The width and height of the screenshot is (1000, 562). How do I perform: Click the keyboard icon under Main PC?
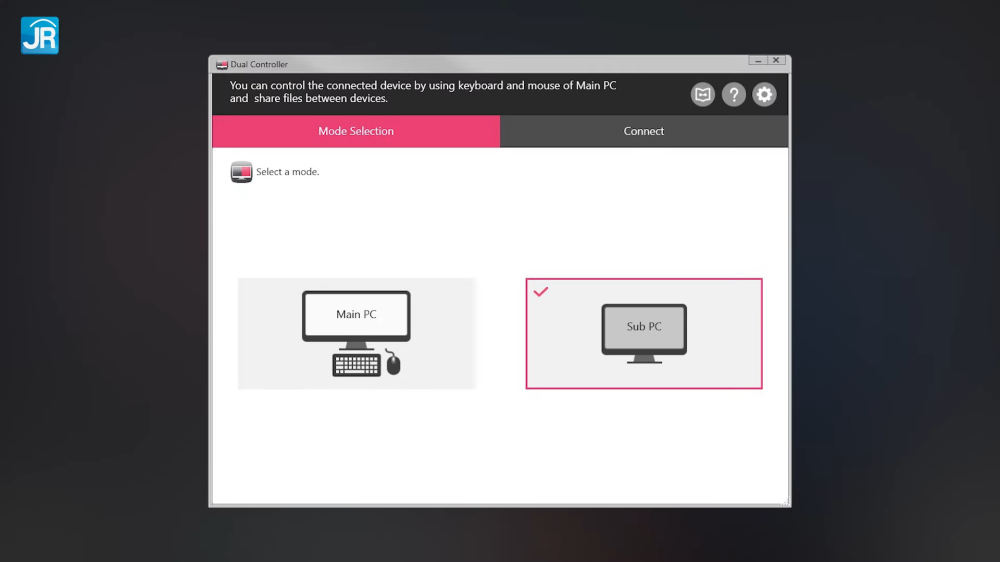357,365
